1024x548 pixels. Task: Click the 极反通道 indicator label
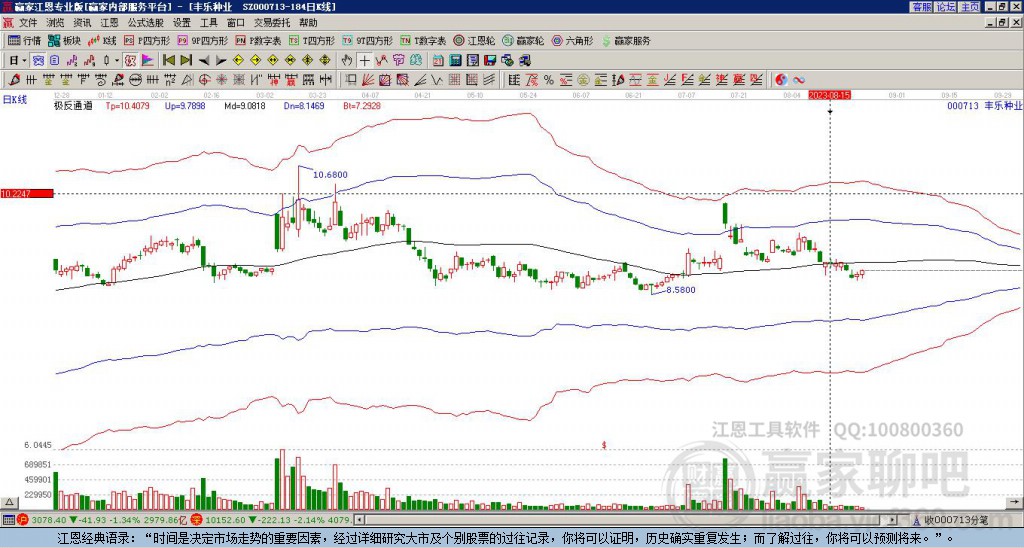pos(72,105)
